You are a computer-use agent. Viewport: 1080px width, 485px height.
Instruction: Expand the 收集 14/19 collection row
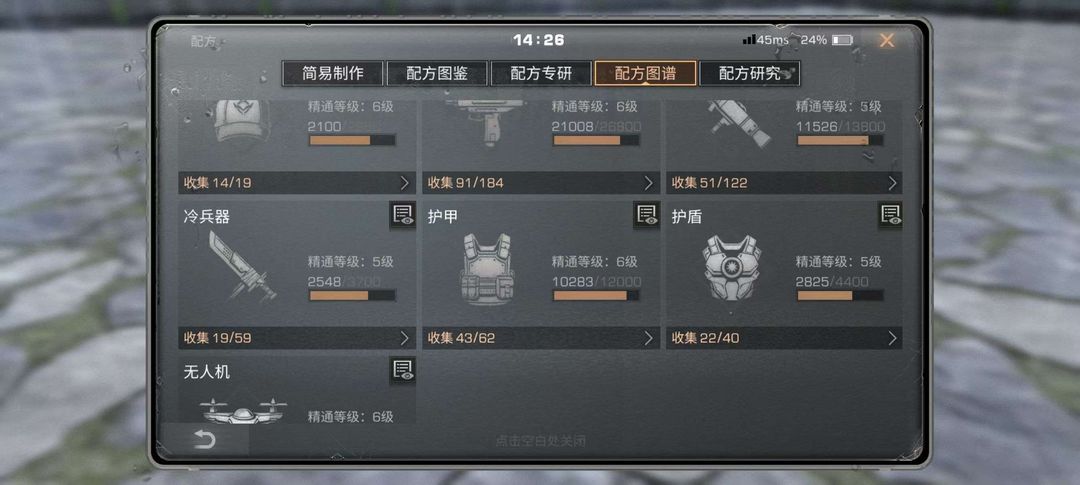pos(297,183)
